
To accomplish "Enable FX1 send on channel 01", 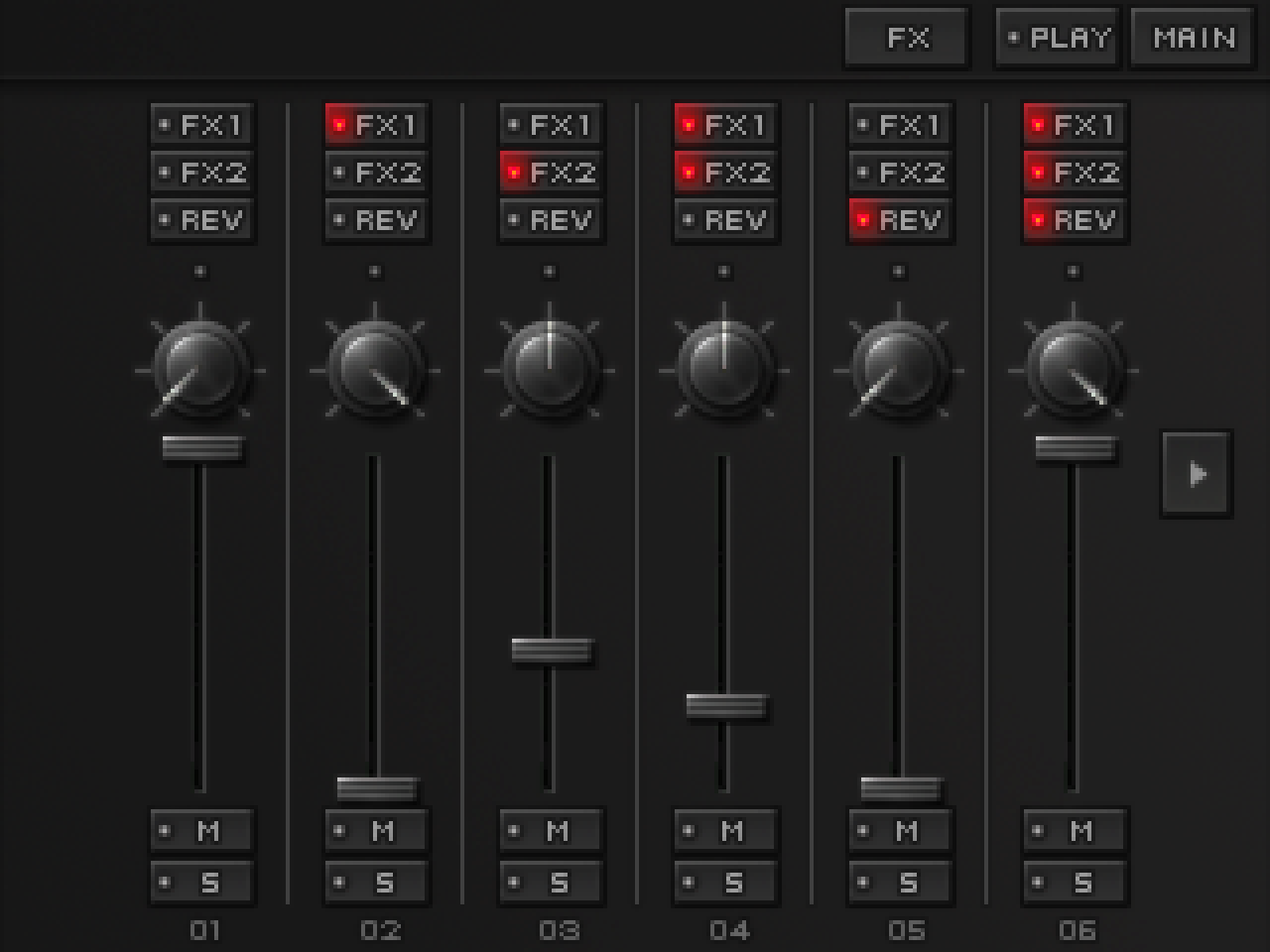I will click(202, 125).
